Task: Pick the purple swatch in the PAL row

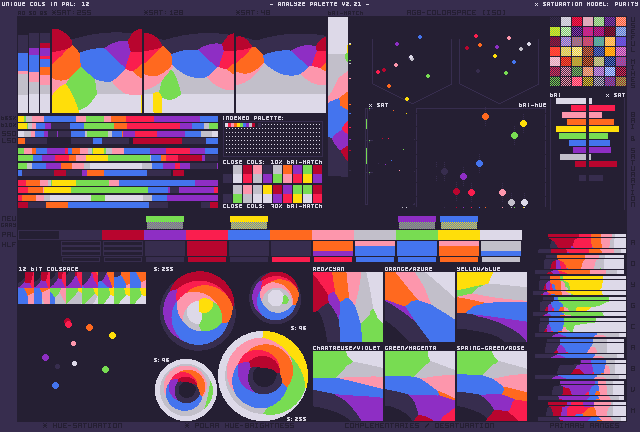Action: [x=165, y=235]
